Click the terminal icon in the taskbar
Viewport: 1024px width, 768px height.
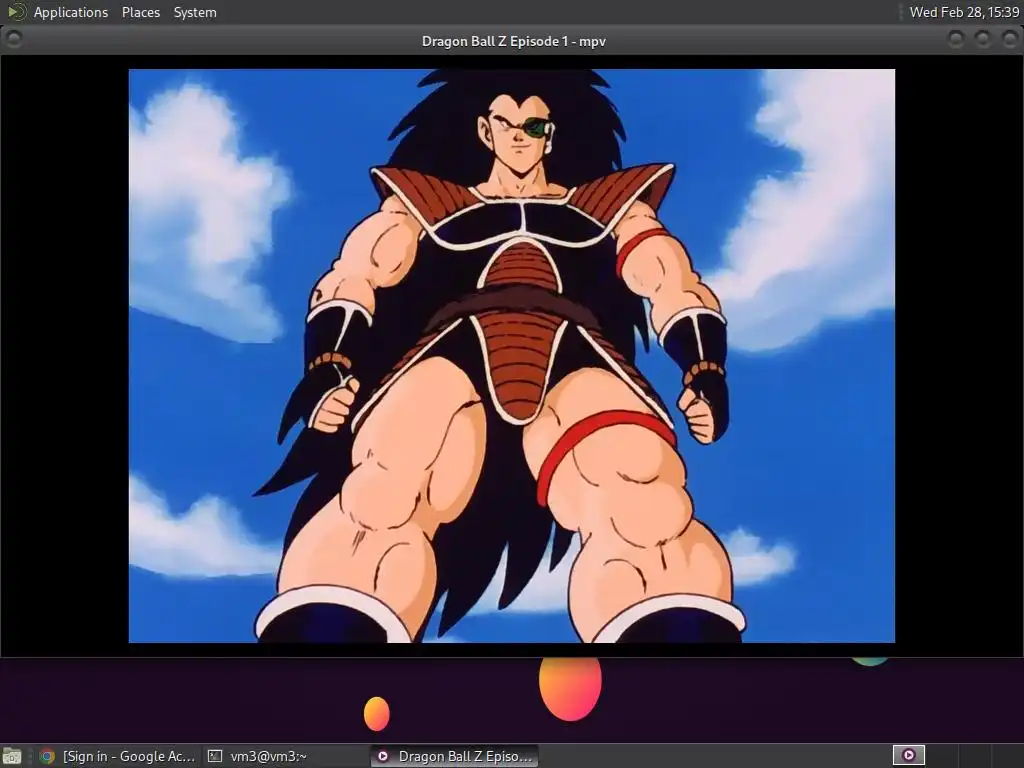click(x=215, y=756)
